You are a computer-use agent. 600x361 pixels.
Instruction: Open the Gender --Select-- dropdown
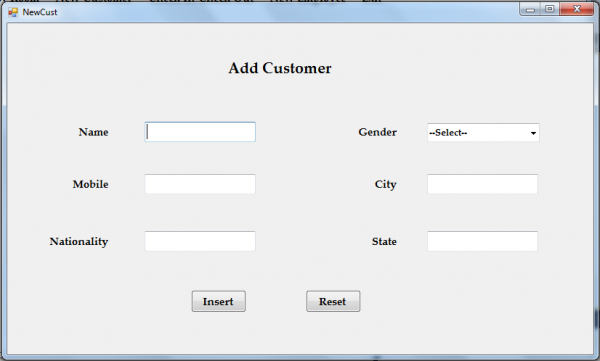click(483, 132)
